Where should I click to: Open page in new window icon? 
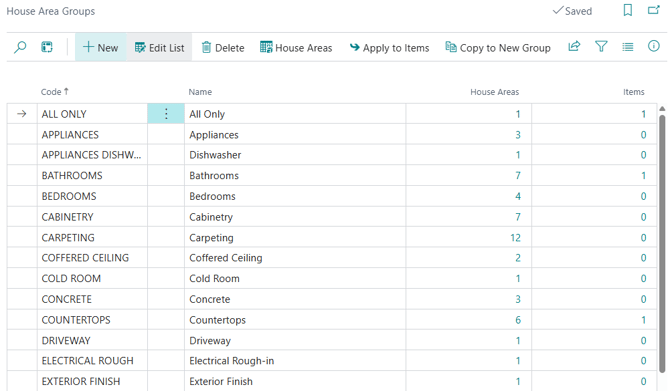(x=654, y=9)
